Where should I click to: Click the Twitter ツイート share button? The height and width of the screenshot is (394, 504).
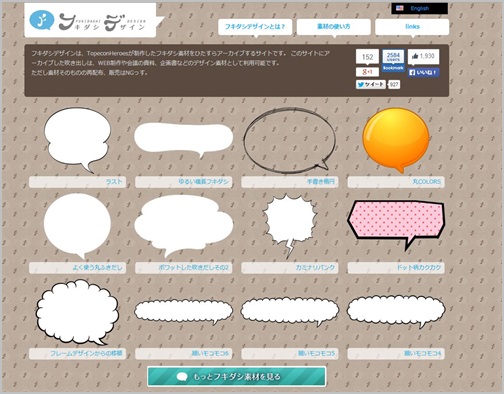pyautogui.click(x=371, y=85)
